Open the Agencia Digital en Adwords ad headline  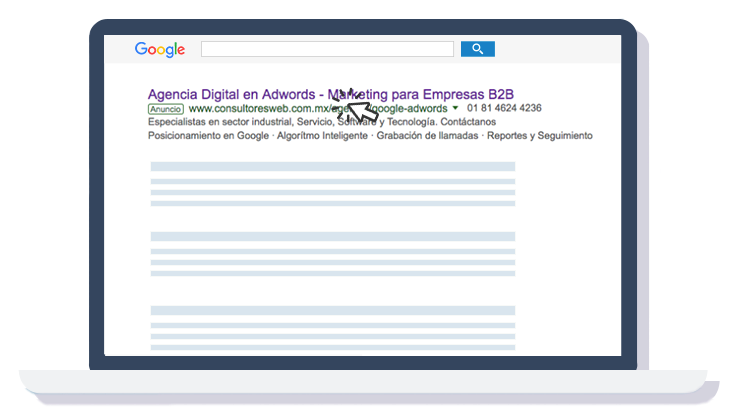tap(331, 94)
